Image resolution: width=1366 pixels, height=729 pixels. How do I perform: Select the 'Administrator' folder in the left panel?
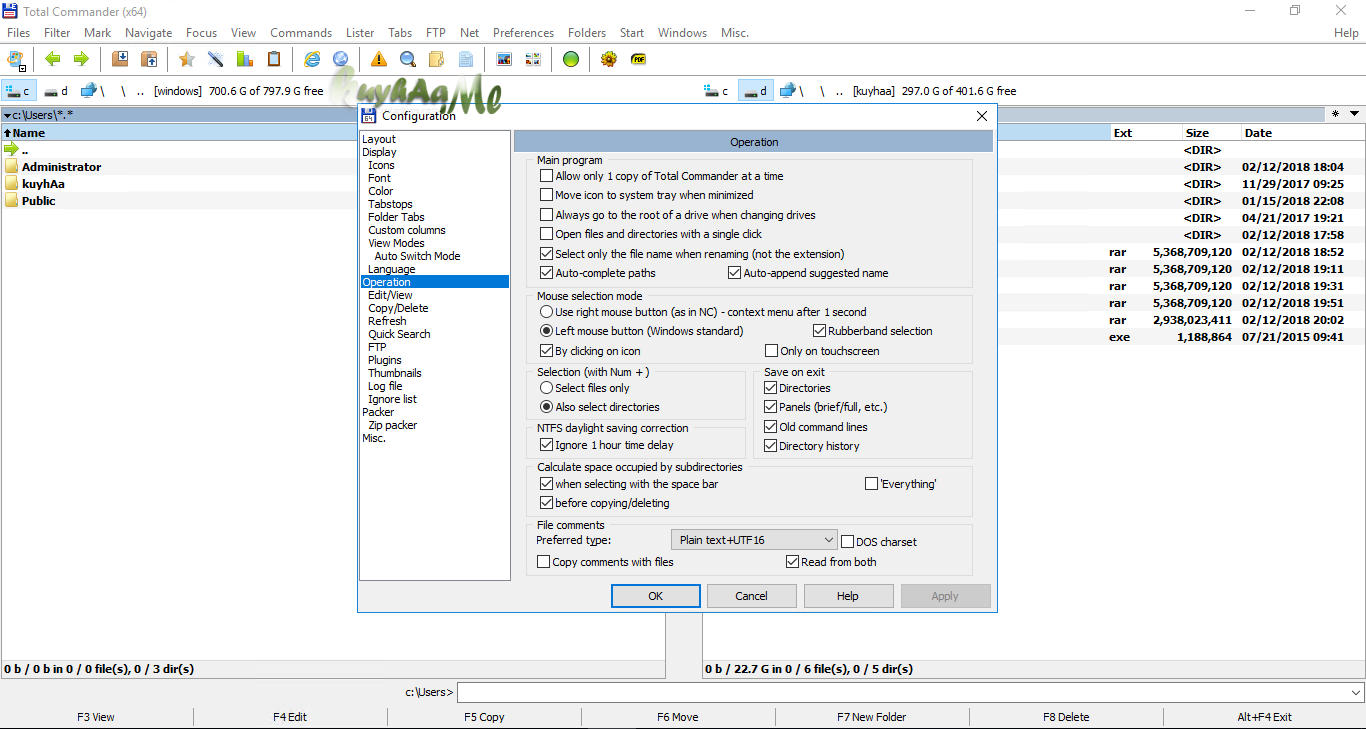click(61, 167)
